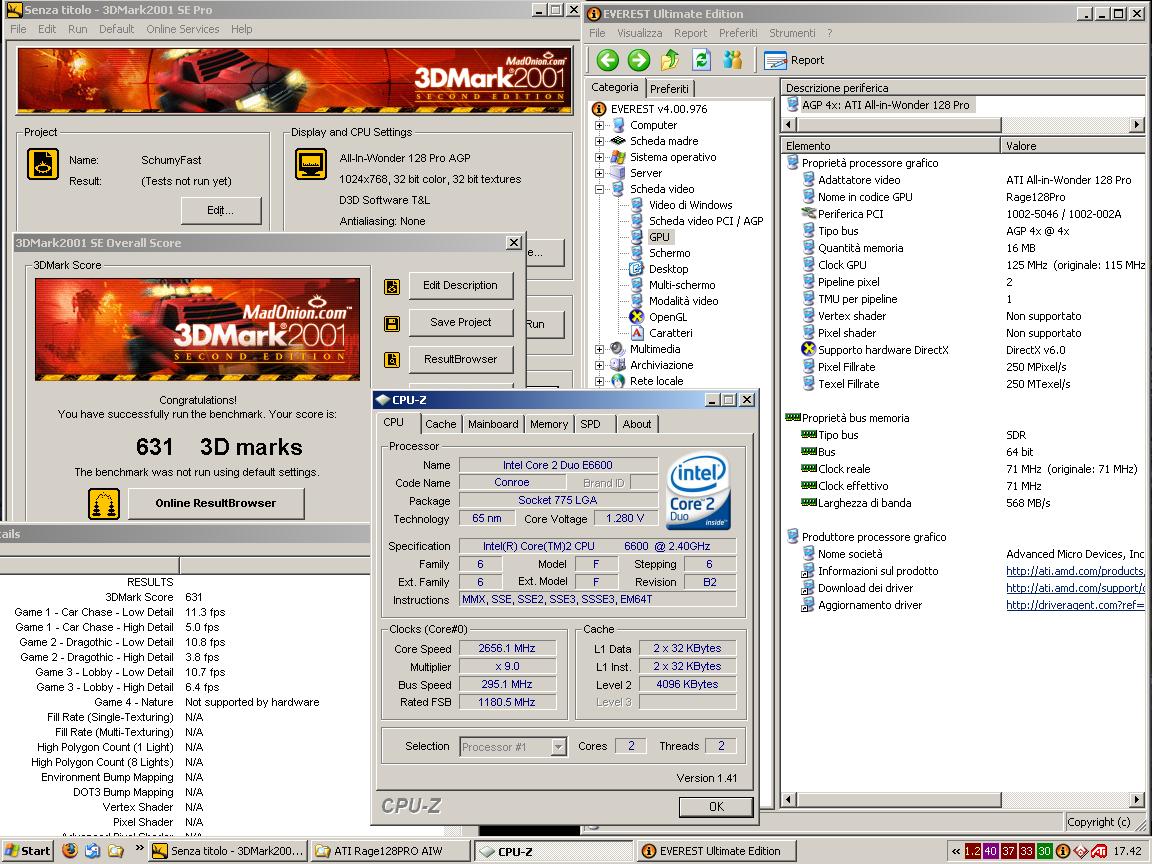Open the Online Services menu in 3DMark
Screen dimensions: 1152x864
click(x=182, y=29)
